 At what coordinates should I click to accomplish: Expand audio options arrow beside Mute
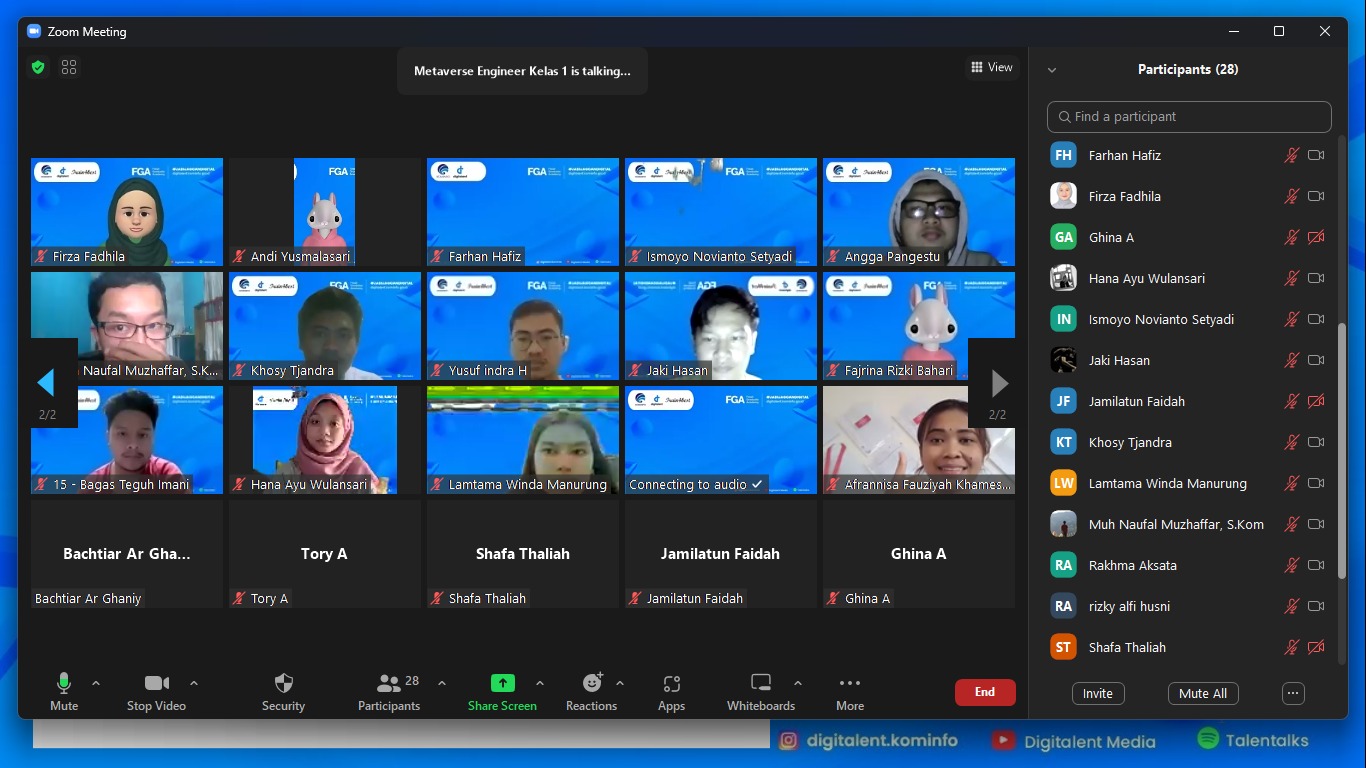[96, 684]
